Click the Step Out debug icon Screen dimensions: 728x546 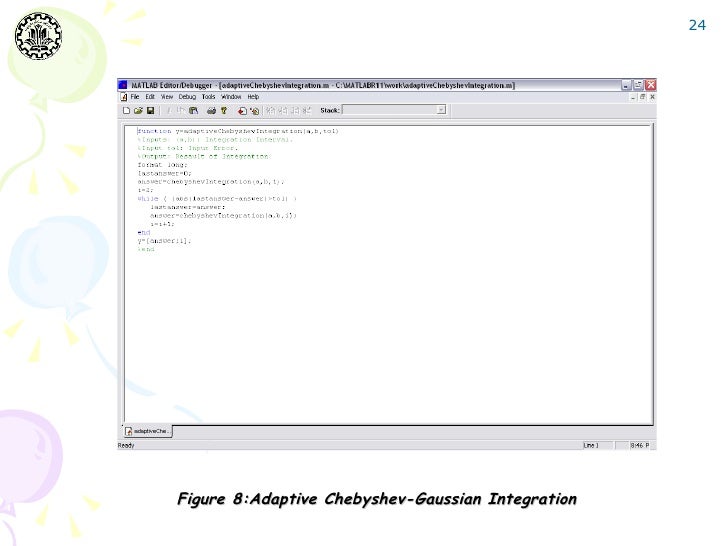tap(294, 110)
